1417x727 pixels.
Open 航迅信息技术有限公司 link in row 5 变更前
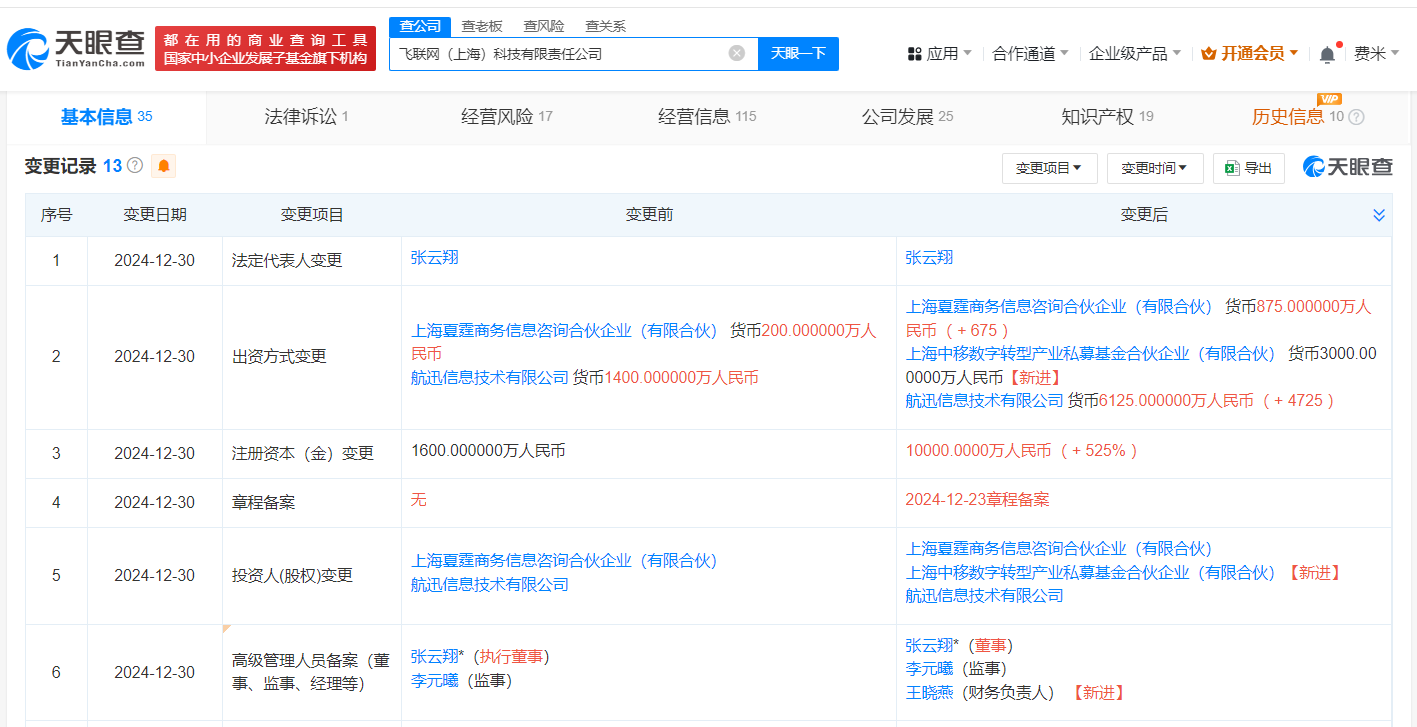[x=489, y=584]
